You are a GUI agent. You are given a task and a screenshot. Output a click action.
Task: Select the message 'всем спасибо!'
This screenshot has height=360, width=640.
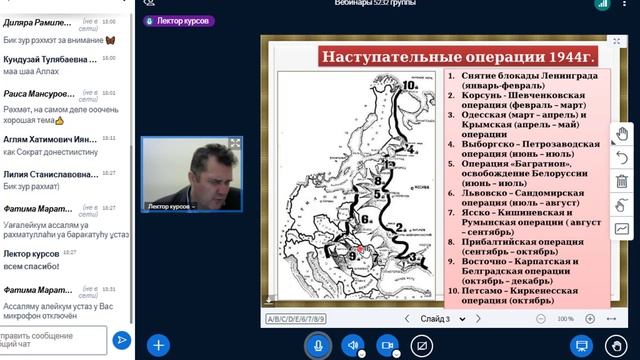point(31,266)
